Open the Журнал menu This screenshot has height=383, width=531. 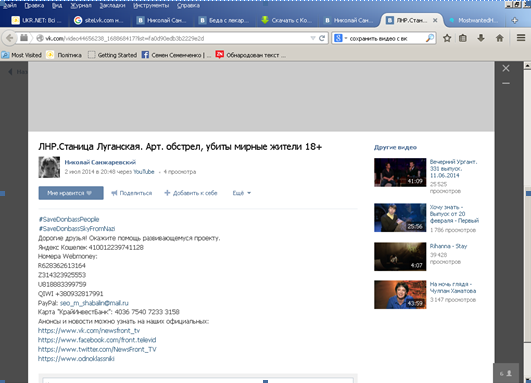81,6
